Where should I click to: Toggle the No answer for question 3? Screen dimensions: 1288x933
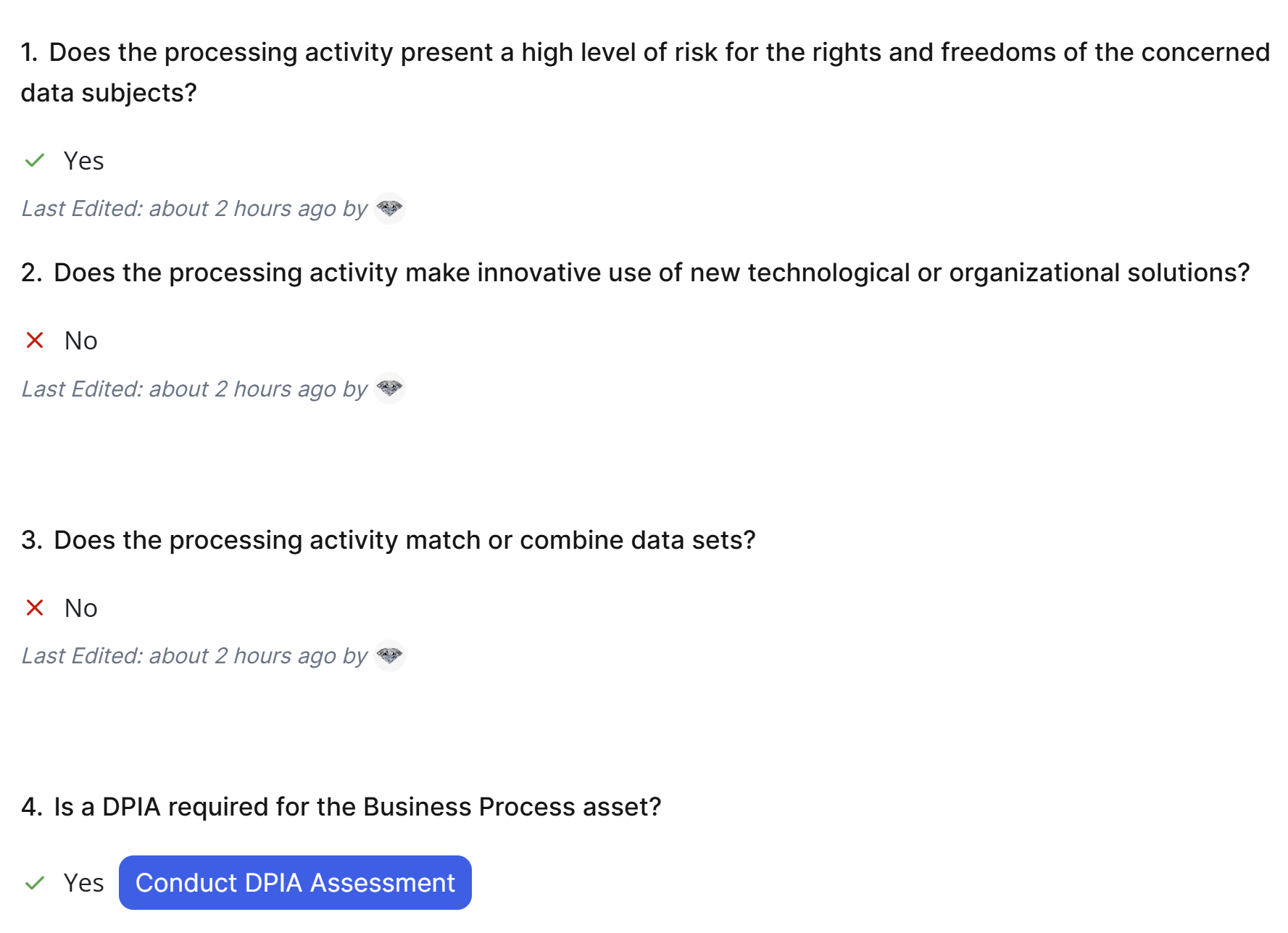[x=80, y=608]
